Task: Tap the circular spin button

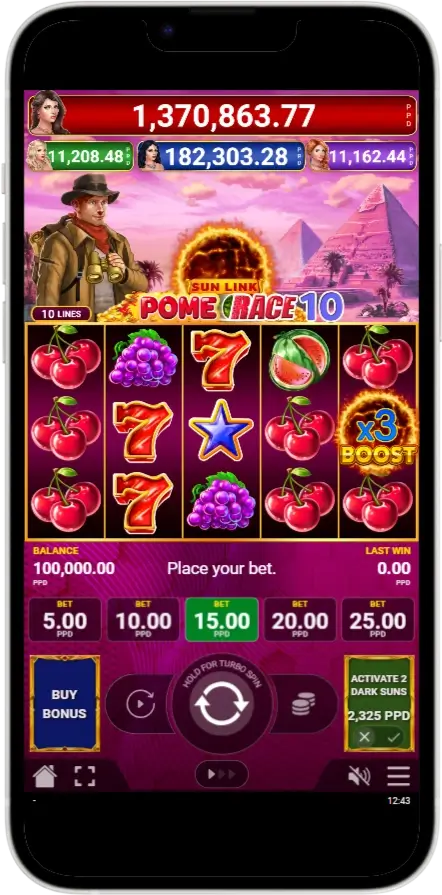Action: [221, 704]
